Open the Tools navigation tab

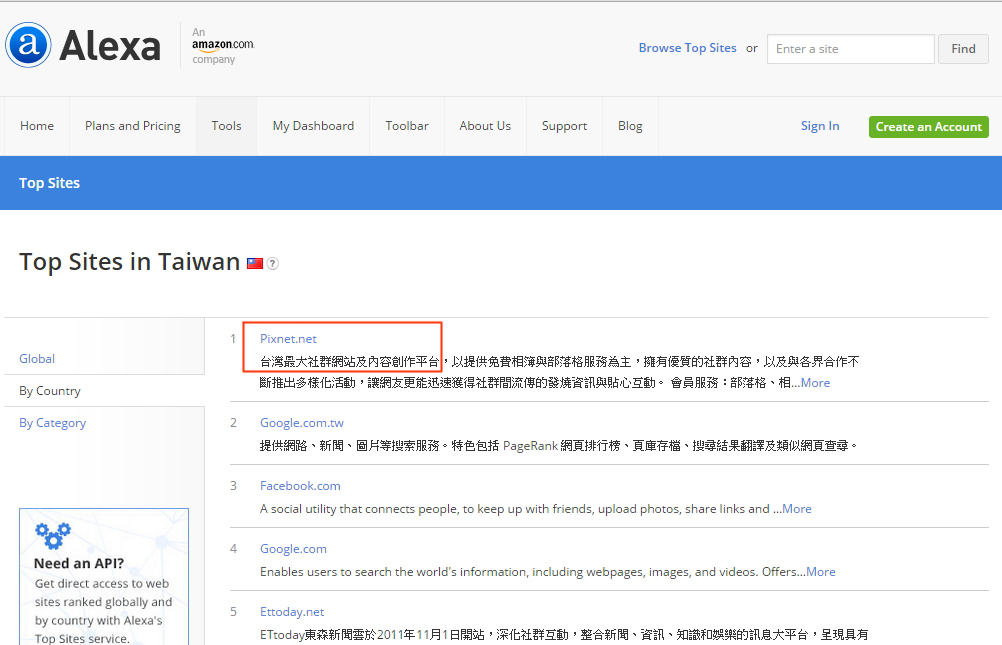pyautogui.click(x=226, y=126)
